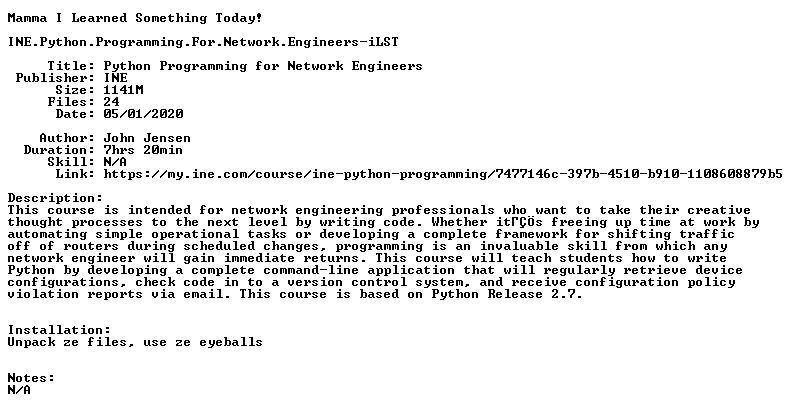This screenshot has height=408, width=792.
Task: Click the 'Mamma I Learned Something Today!' heading
Action: point(135,19)
